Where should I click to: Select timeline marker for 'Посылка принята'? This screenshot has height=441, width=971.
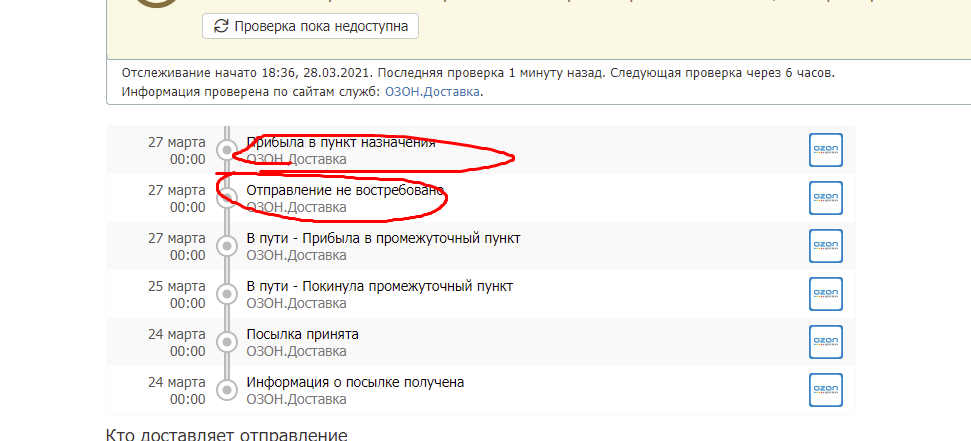pos(227,342)
